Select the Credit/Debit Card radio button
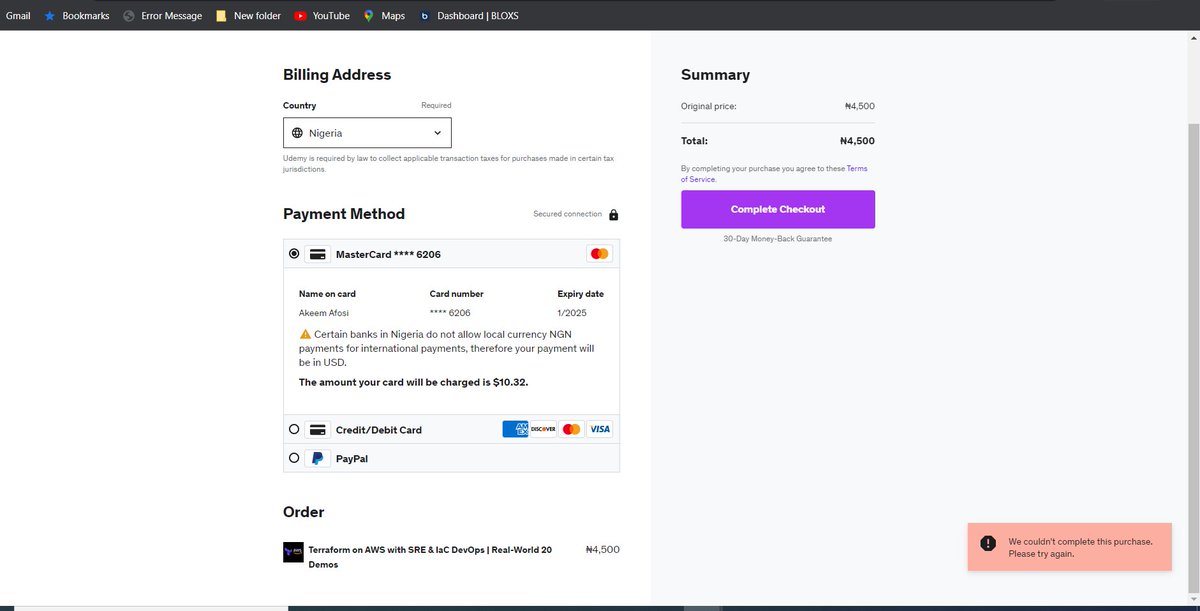This screenshot has width=1200, height=611. (294, 429)
